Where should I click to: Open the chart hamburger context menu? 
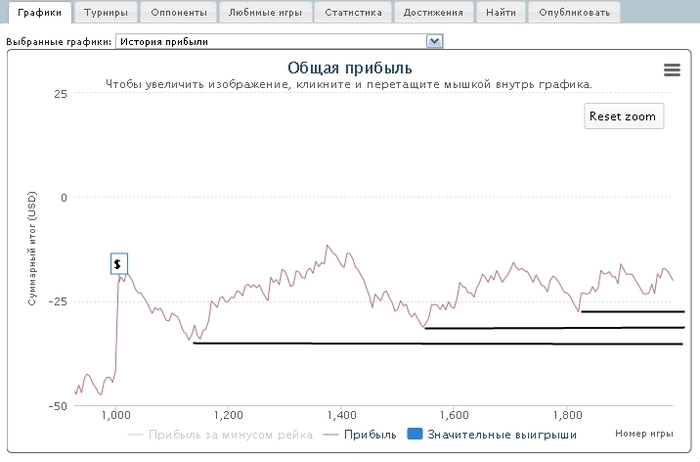click(672, 70)
